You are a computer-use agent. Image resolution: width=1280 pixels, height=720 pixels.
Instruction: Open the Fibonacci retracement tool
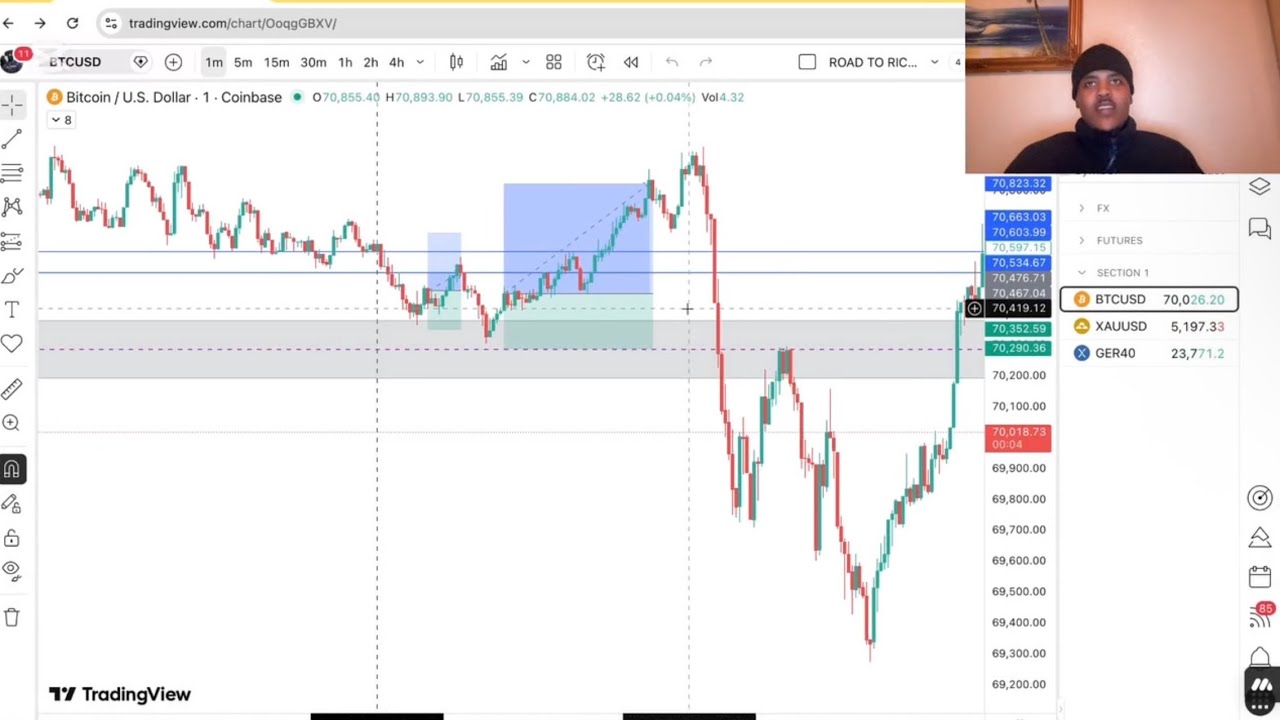coord(12,173)
